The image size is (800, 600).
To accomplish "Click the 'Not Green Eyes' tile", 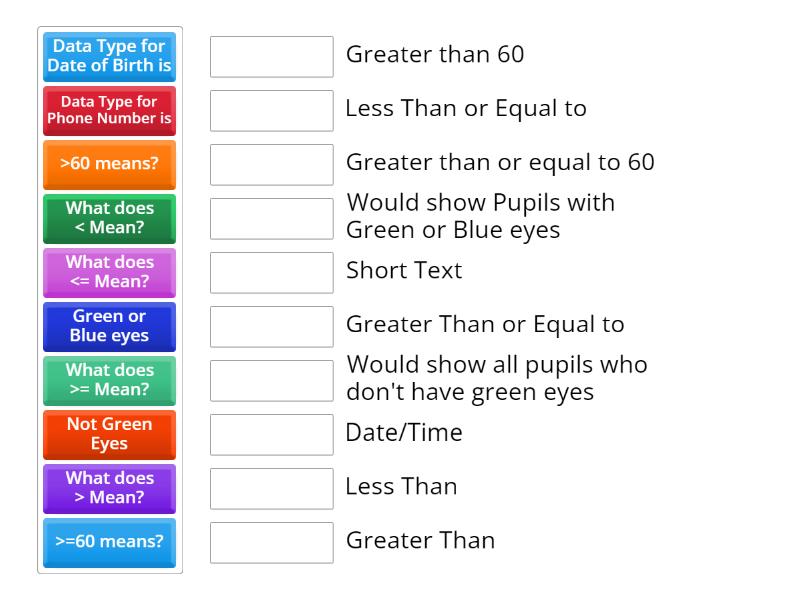I will tap(110, 434).
